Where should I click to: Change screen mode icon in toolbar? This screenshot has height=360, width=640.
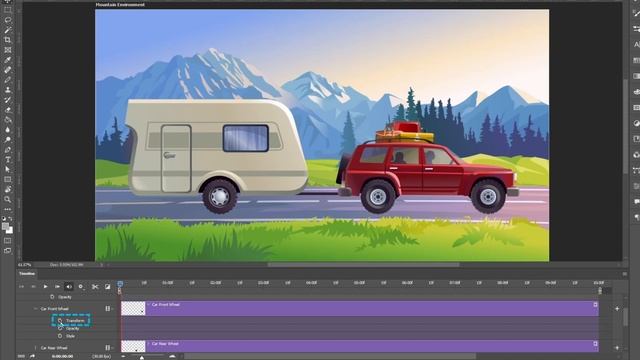[x=7, y=251]
